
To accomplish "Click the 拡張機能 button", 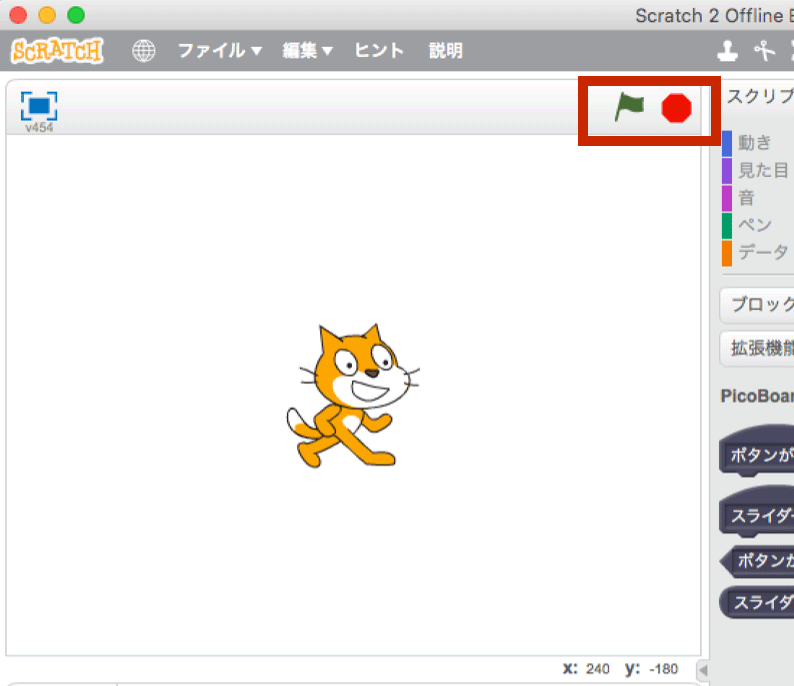I will point(757,348).
